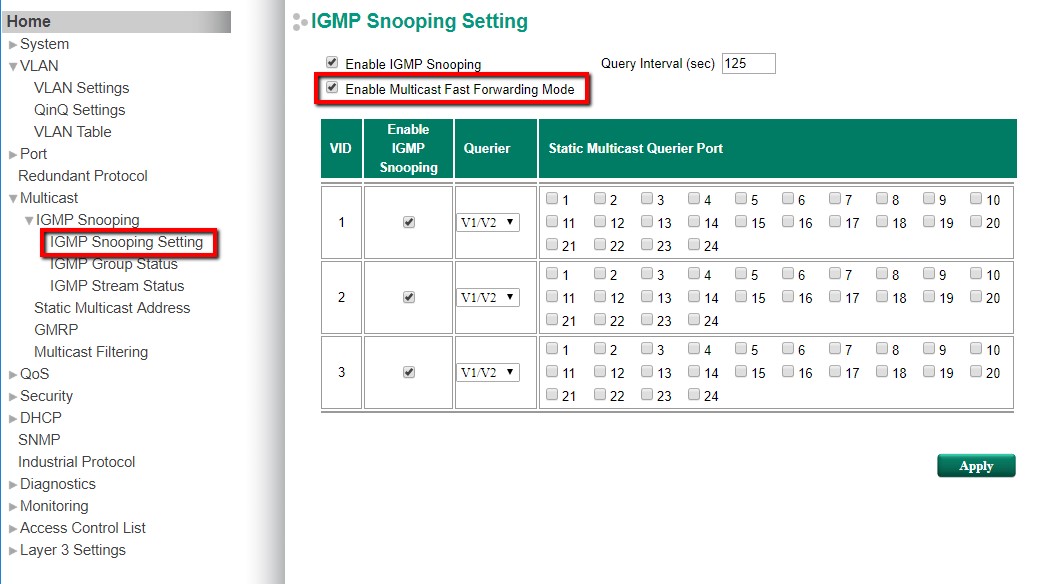Open the VLAN Table page
The height and width of the screenshot is (584, 1040).
[72, 132]
